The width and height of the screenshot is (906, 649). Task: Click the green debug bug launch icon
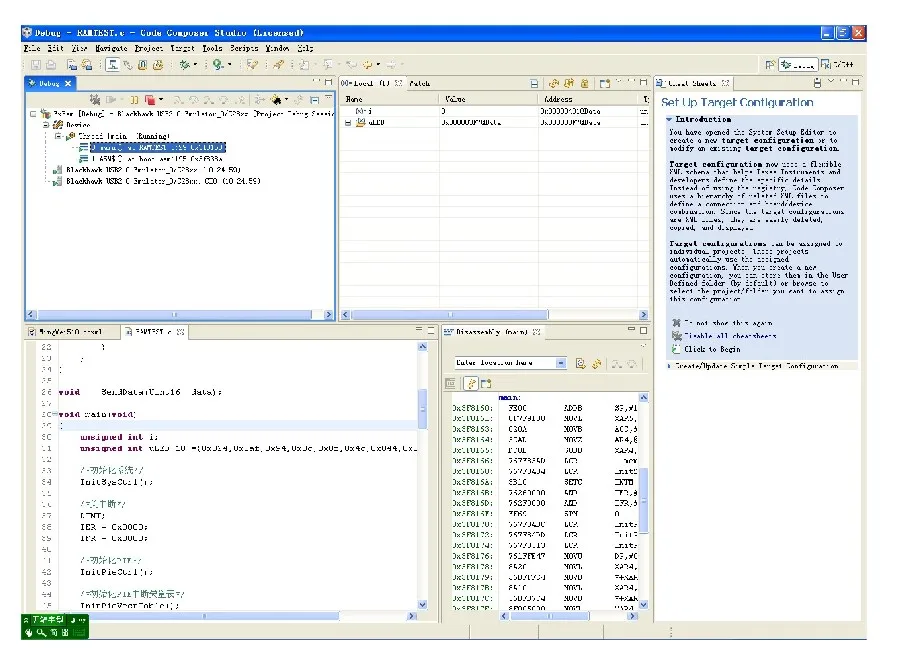point(183,65)
